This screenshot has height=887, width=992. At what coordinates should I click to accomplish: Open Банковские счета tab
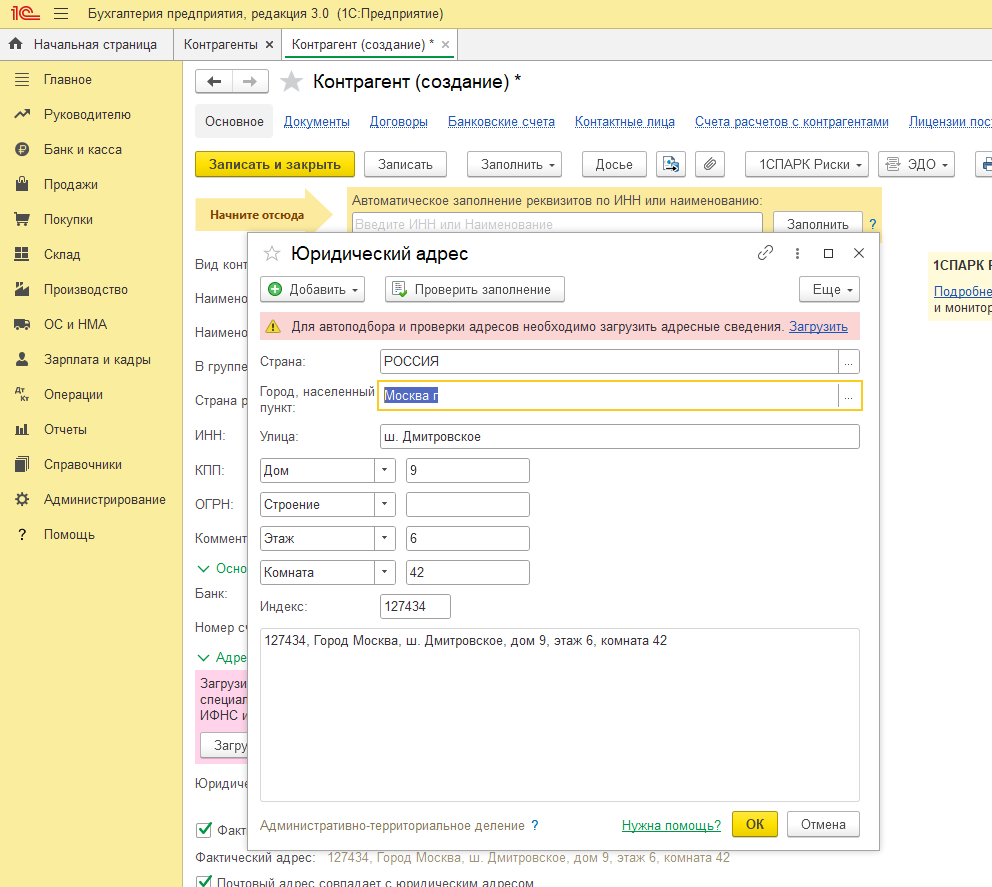coord(501,121)
